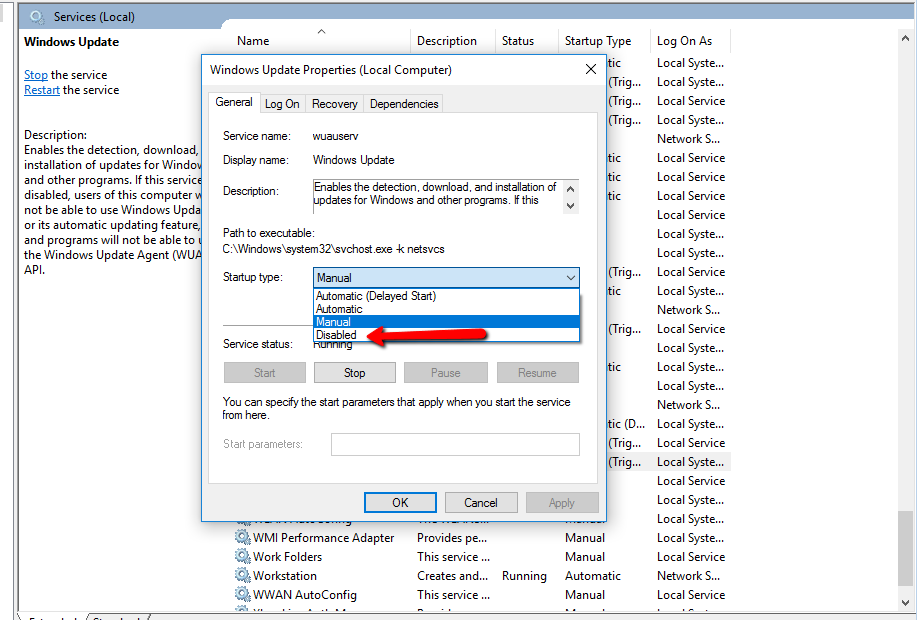Click 'Provides pe...' description cell

pos(451,538)
